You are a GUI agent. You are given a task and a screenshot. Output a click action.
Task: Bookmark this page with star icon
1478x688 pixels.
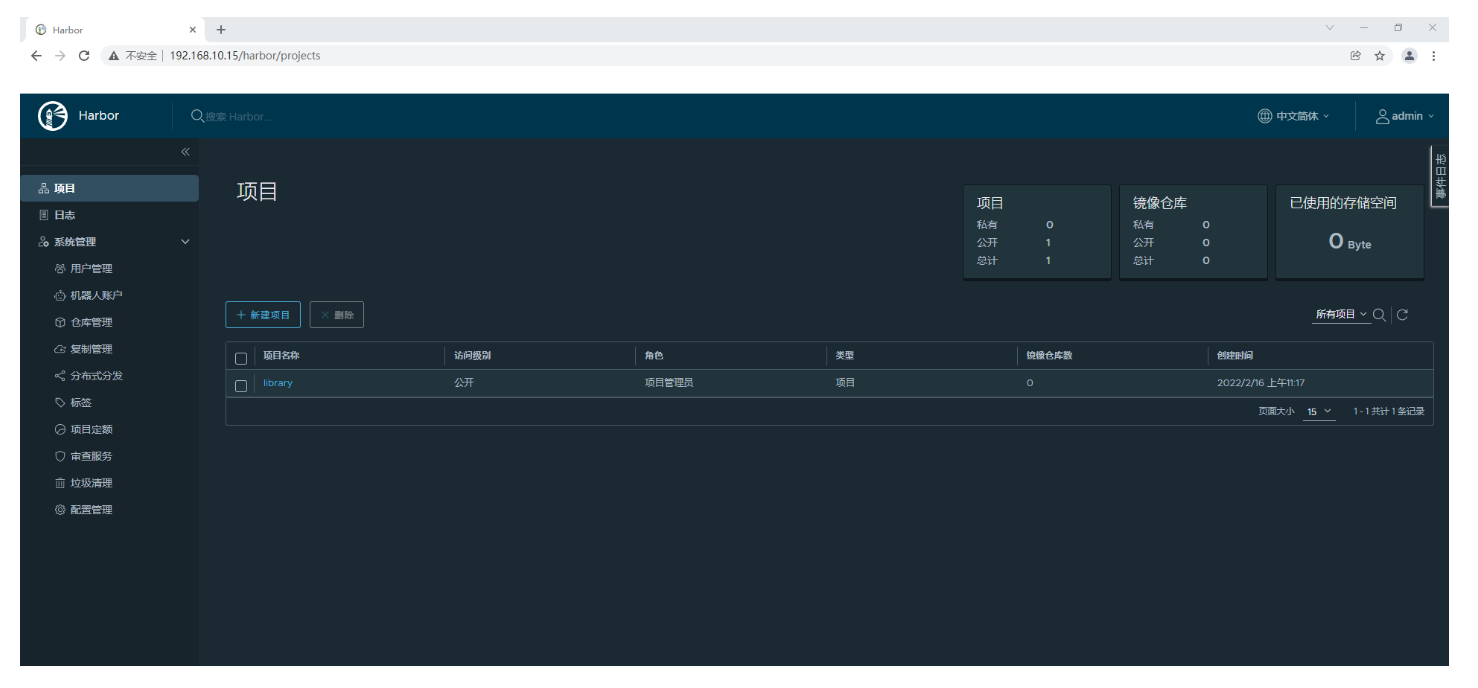pyautogui.click(x=1380, y=56)
